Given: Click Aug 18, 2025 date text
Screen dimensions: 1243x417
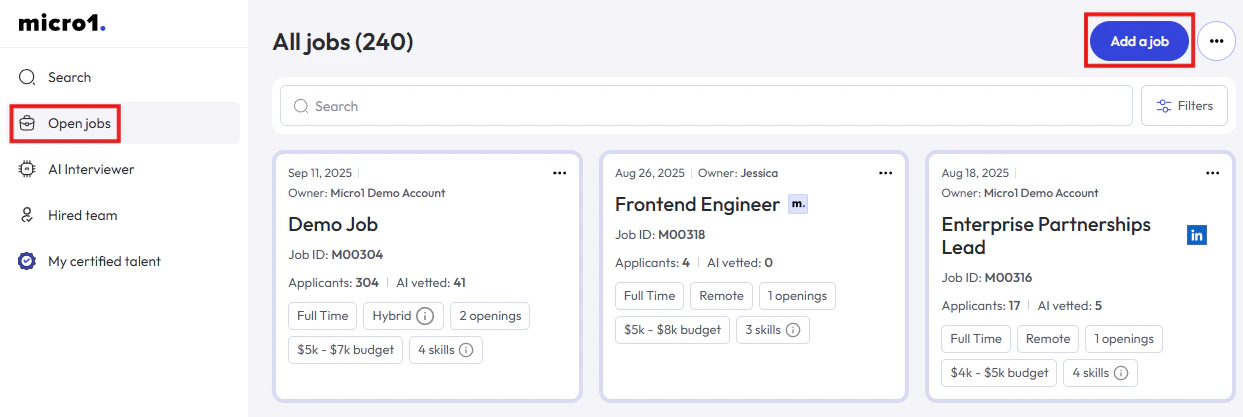Looking at the screenshot, I should 975,173.
